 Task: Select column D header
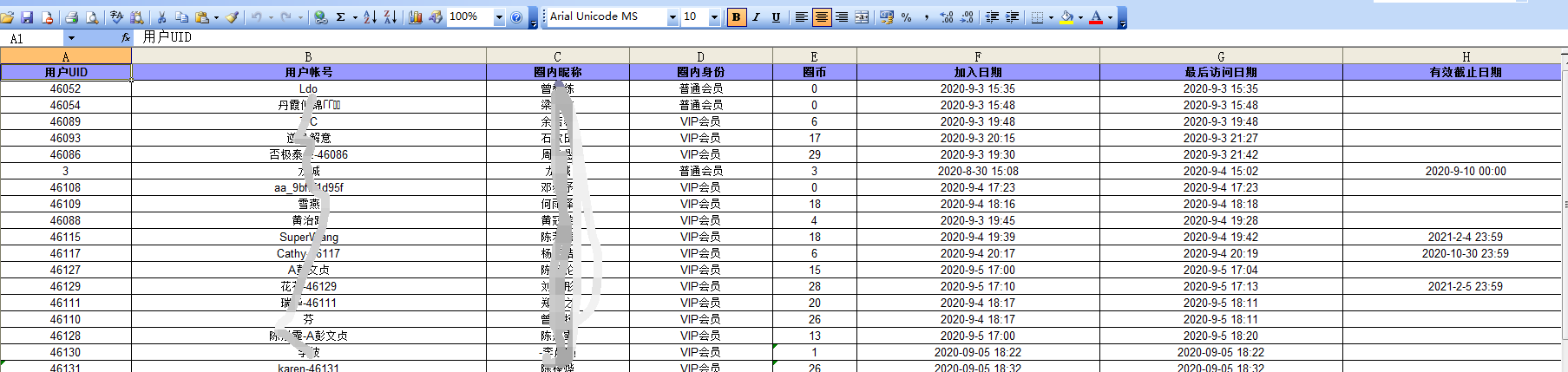tap(700, 56)
